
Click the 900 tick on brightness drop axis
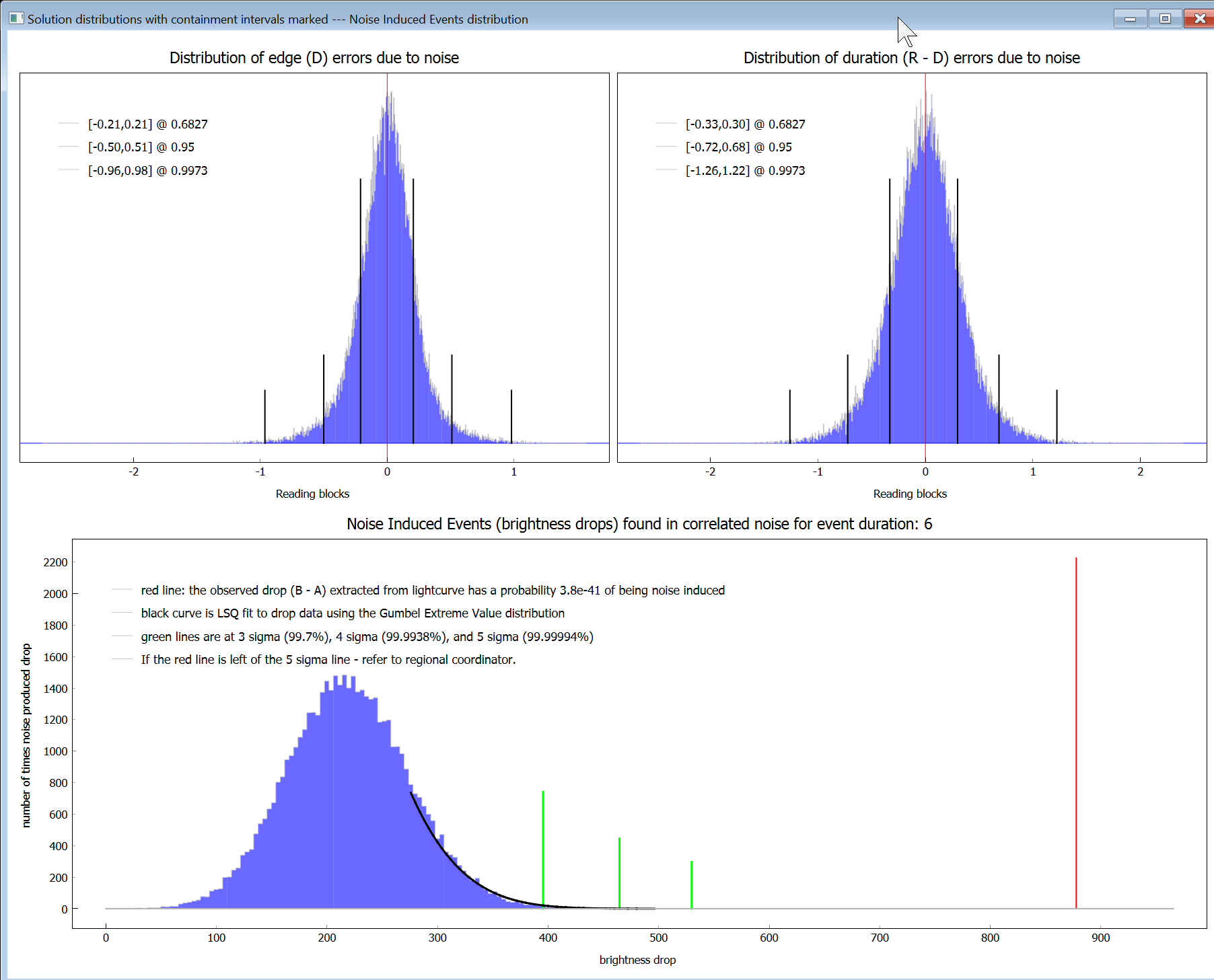(1101, 938)
